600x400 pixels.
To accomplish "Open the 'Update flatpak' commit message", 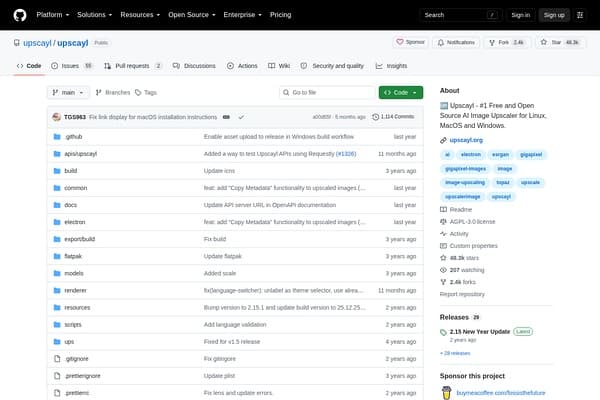I will [223, 256].
